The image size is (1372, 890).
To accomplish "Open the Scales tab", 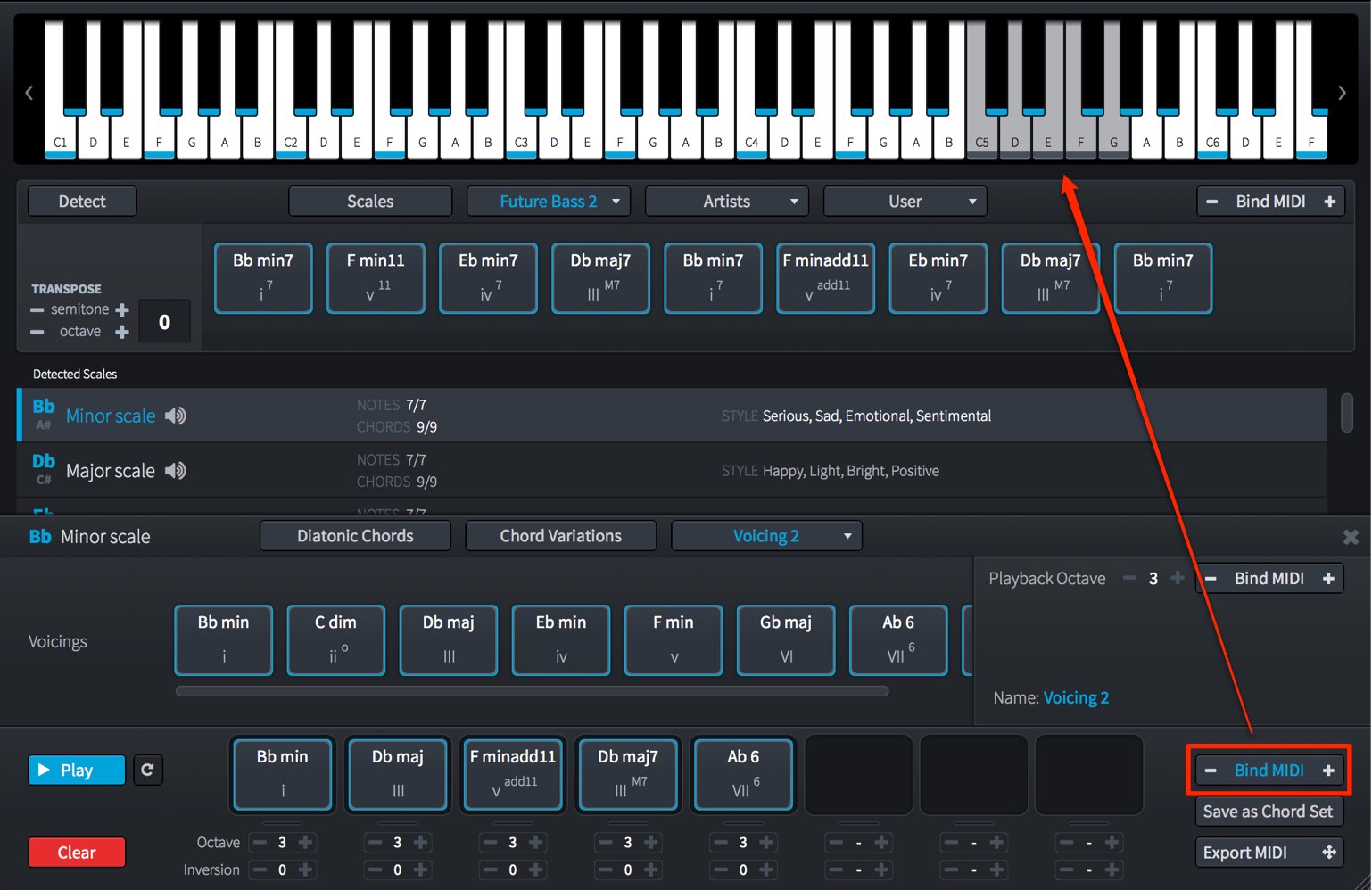I will [370, 202].
